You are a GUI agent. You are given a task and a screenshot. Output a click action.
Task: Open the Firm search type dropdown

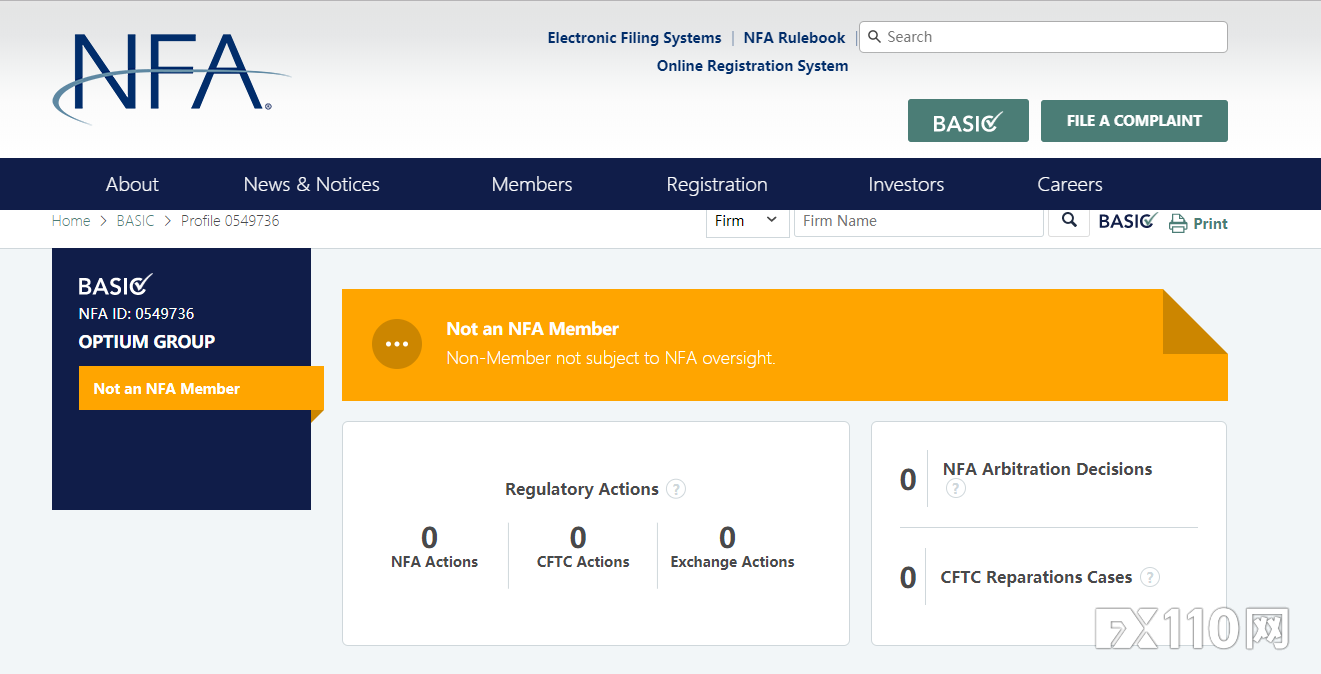coord(747,221)
